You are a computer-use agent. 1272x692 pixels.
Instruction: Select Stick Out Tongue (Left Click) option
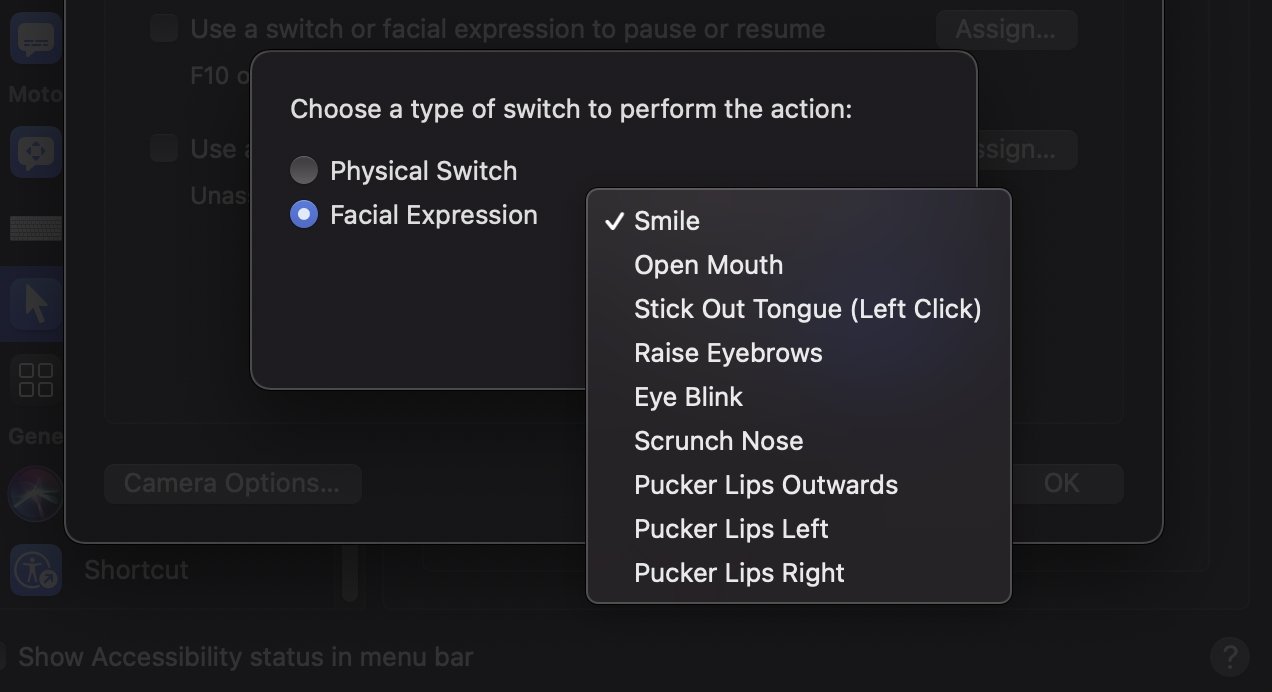click(807, 309)
